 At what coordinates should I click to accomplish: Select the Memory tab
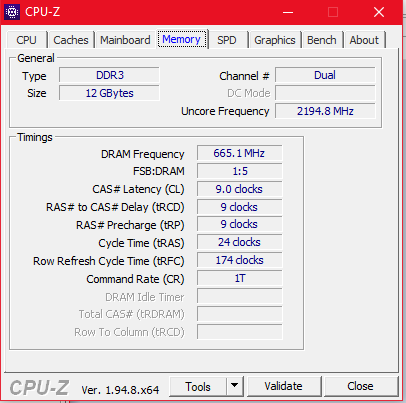coord(182,39)
